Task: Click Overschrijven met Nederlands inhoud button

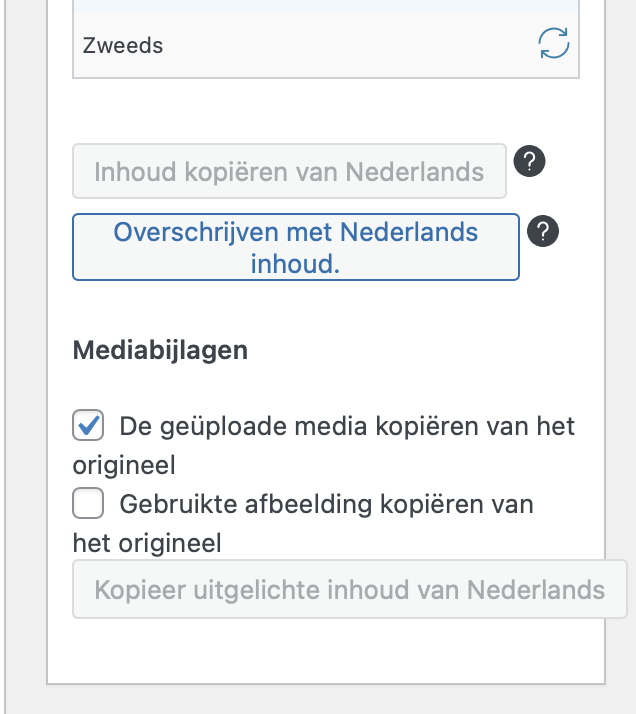Action: tap(296, 247)
